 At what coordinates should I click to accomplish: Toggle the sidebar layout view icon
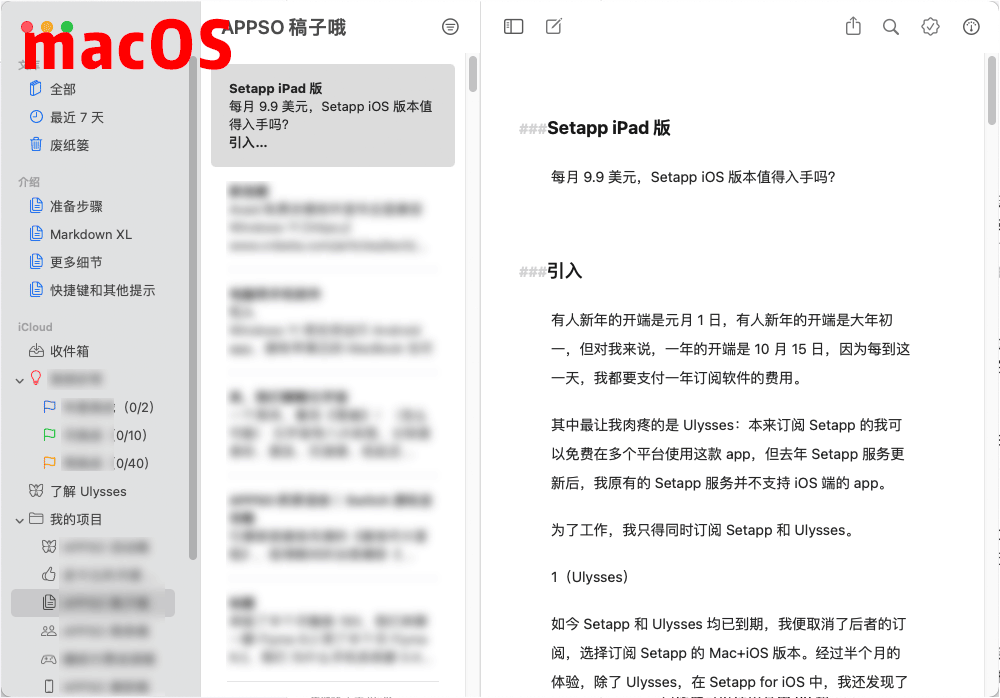[513, 26]
